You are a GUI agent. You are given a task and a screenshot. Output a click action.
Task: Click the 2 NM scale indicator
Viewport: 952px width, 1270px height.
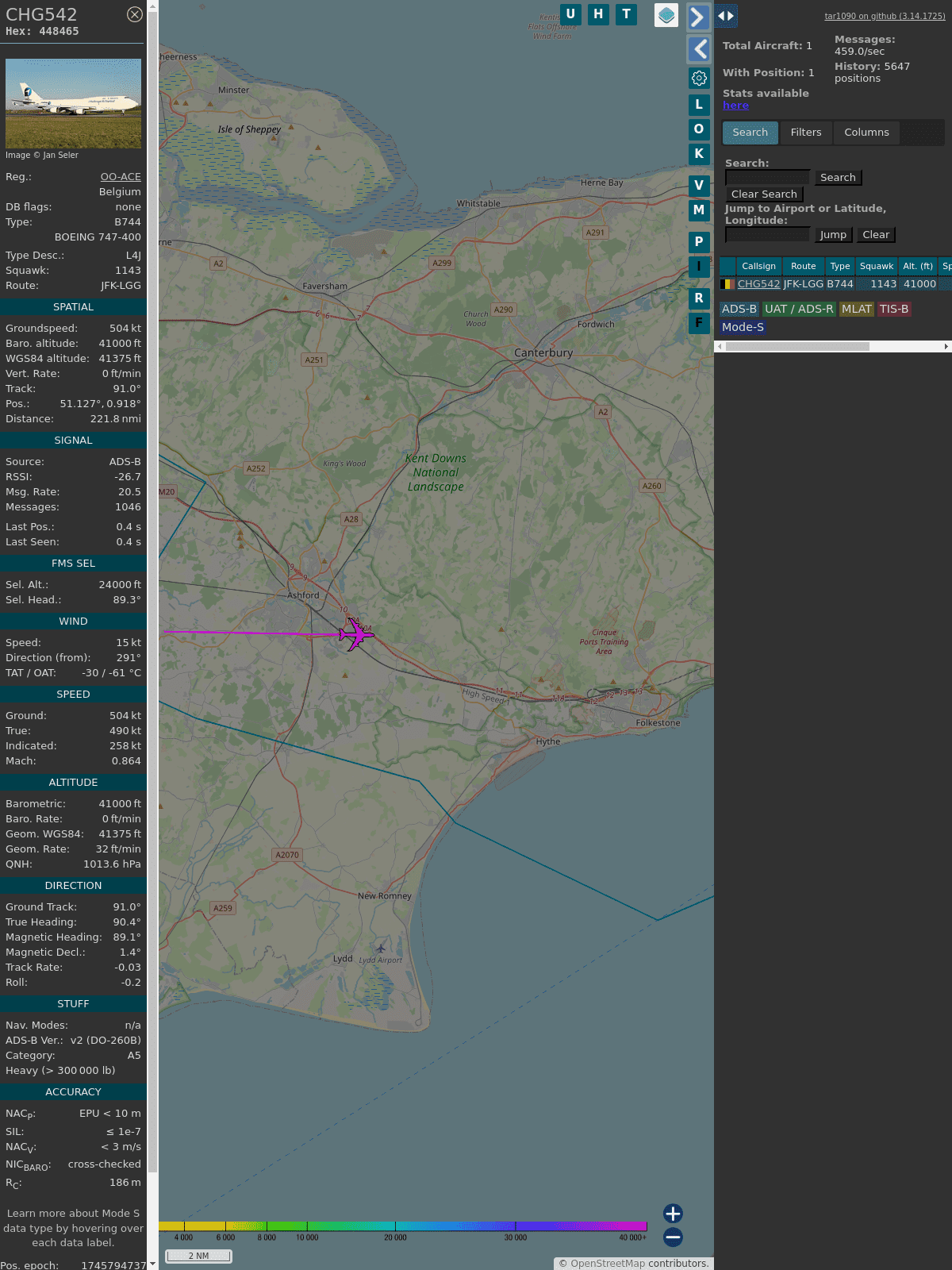(198, 1256)
